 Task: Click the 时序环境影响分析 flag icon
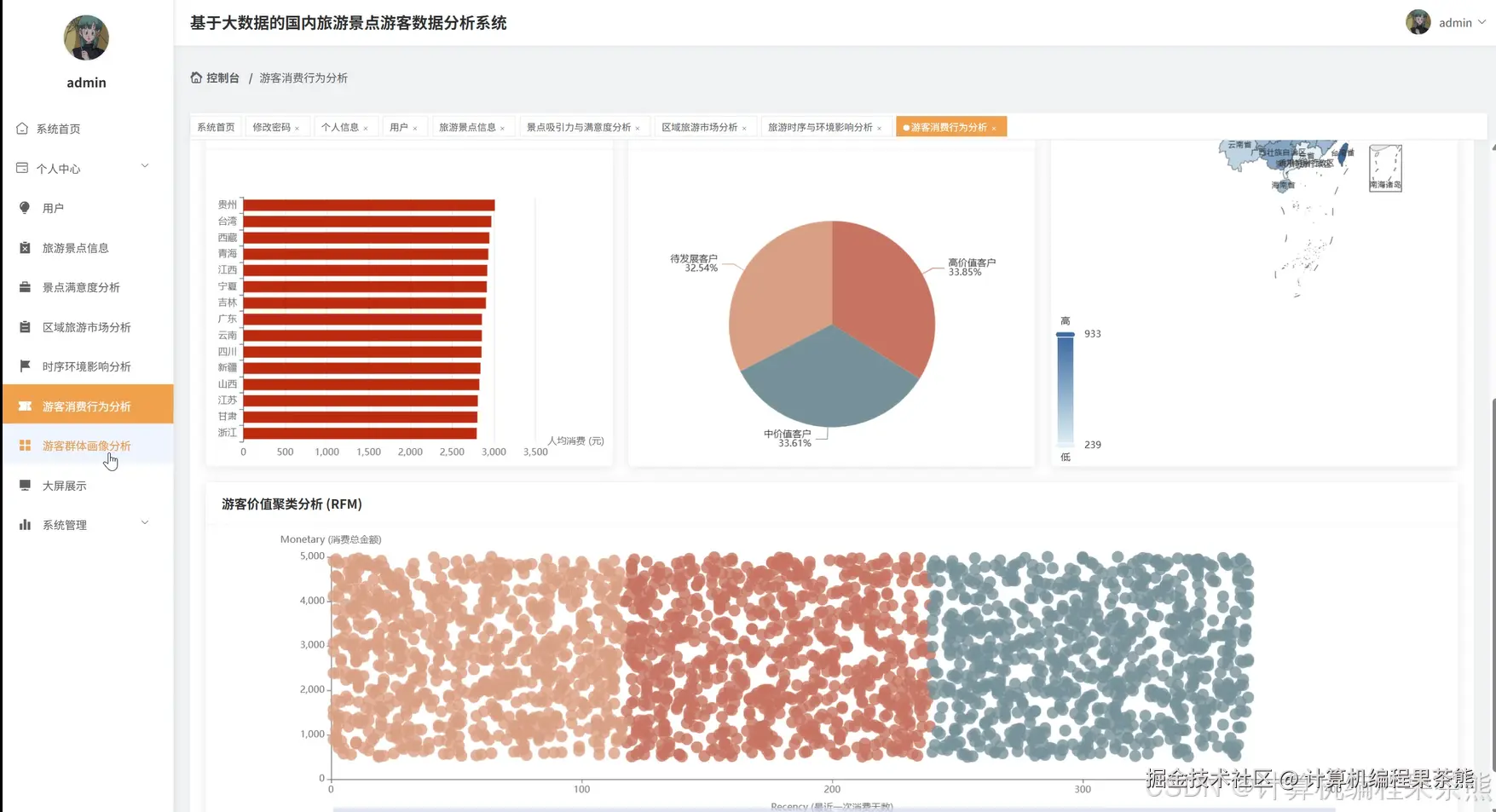click(25, 366)
